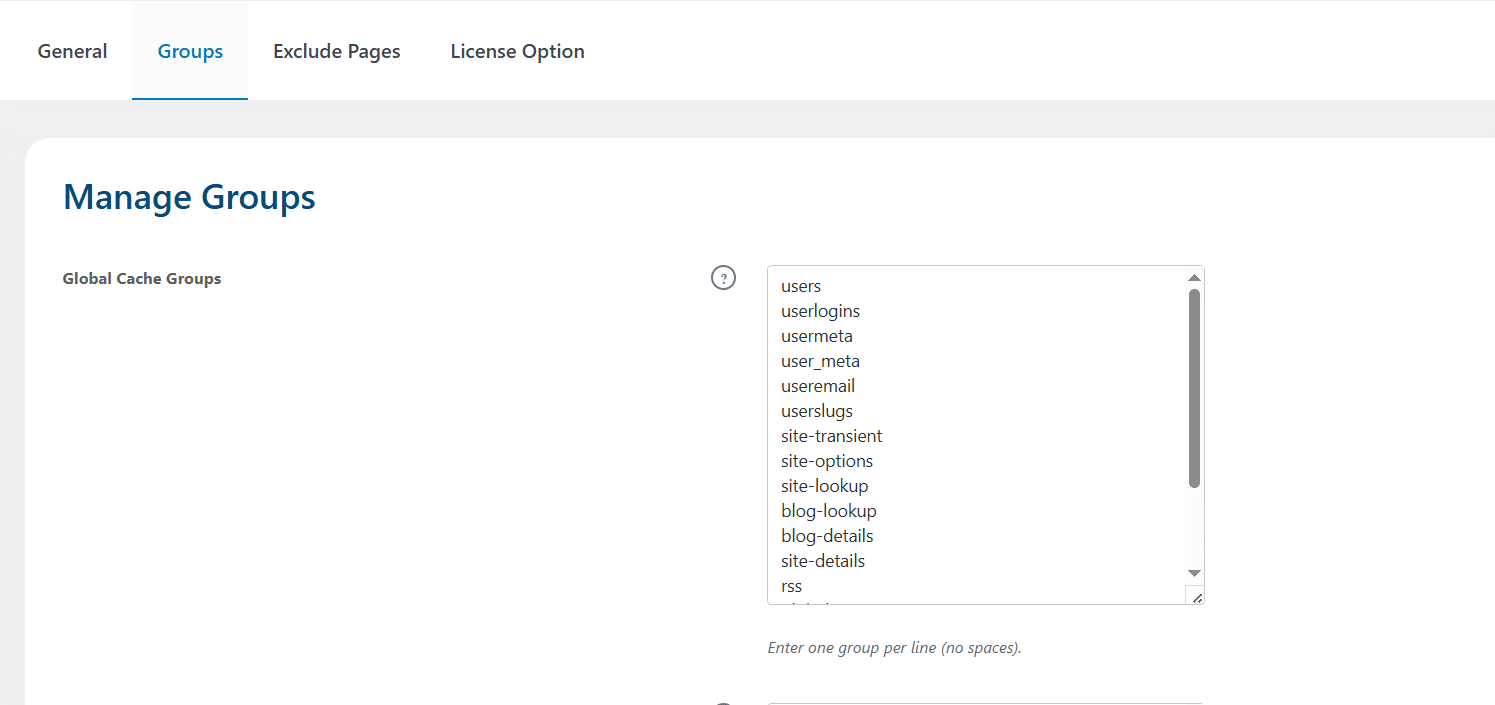This screenshot has height=705, width=1495.
Task: Click the Global Cache Groups help icon
Action: click(723, 278)
